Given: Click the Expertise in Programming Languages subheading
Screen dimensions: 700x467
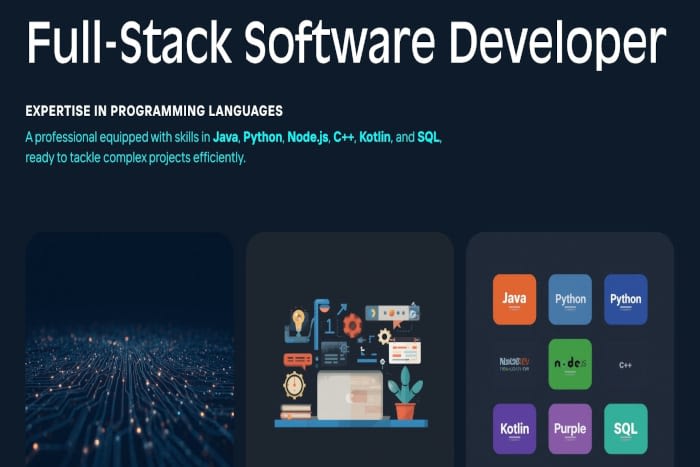Looking at the screenshot, I should pos(154,111).
